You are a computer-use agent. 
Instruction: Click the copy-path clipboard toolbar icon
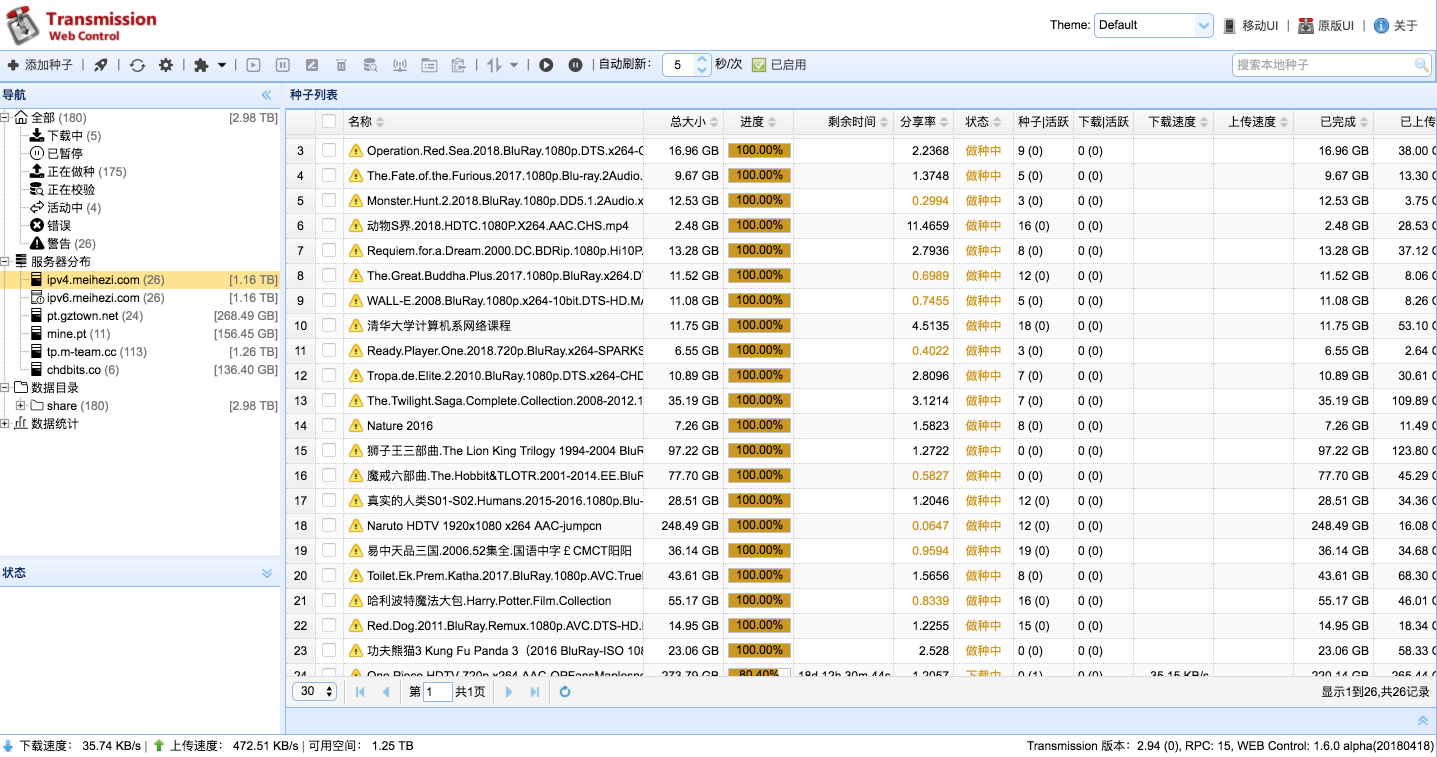458,65
